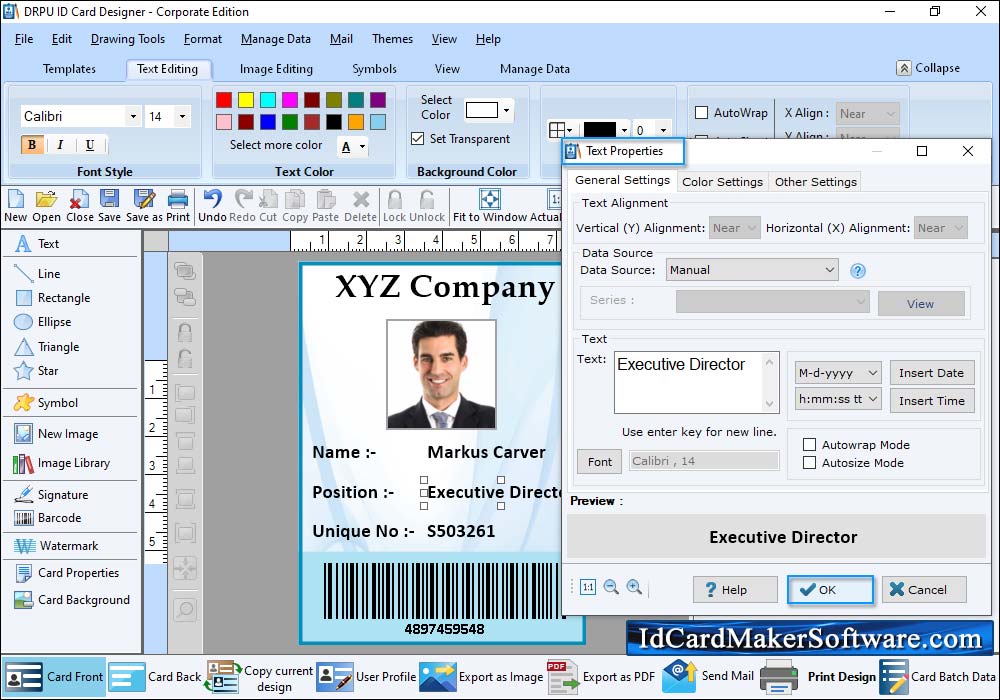Select the Rectangle shape tool
This screenshot has height=700, width=1000.
52,298
